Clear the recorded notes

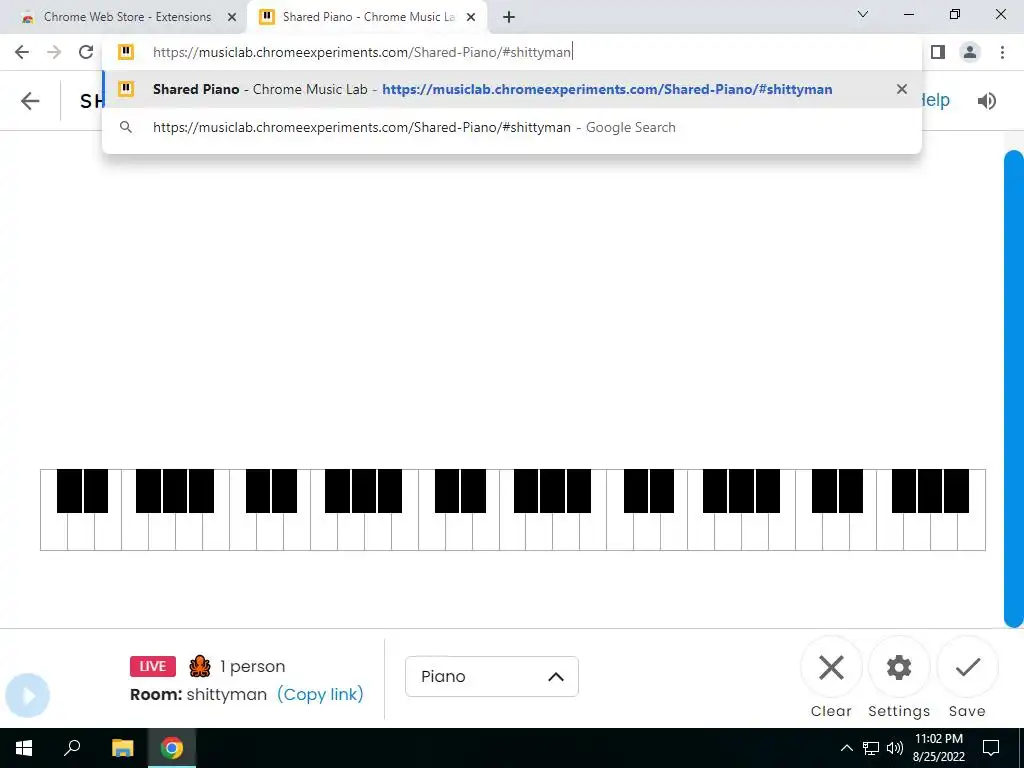point(831,668)
